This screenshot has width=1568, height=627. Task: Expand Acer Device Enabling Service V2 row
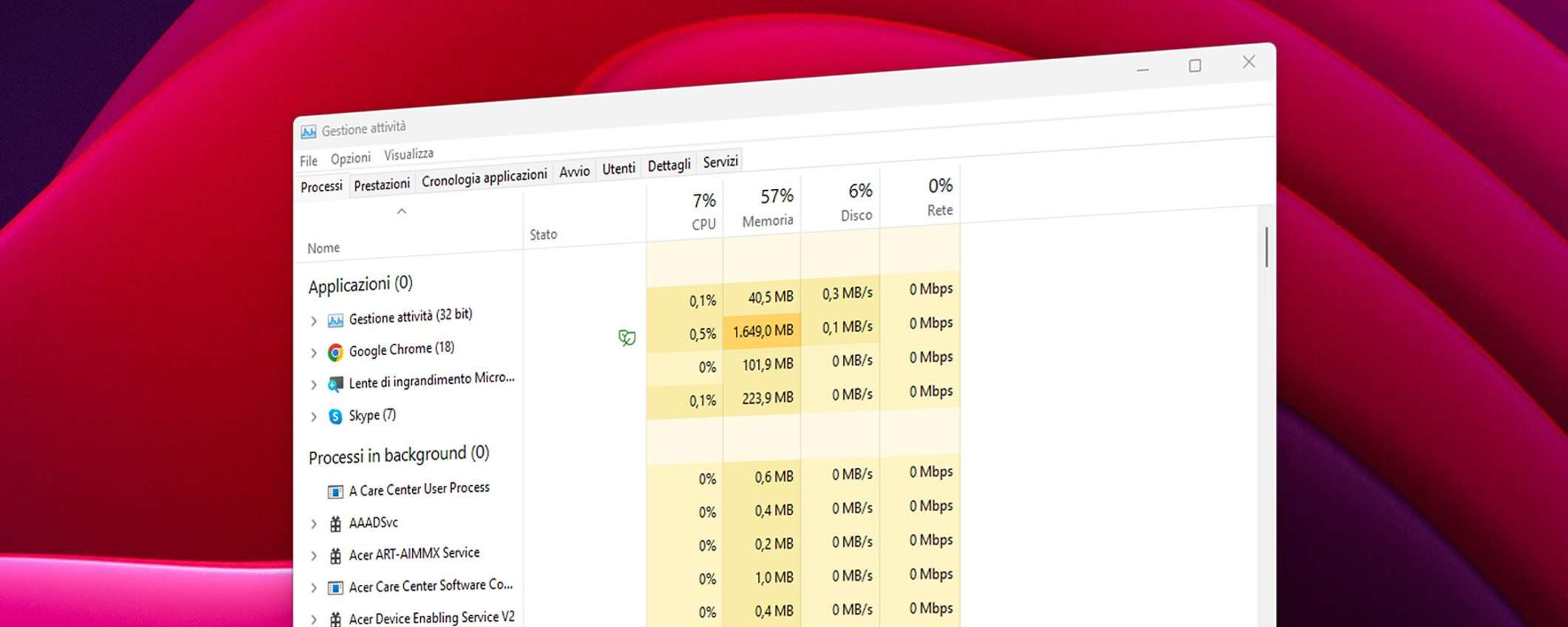pos(314,620)
